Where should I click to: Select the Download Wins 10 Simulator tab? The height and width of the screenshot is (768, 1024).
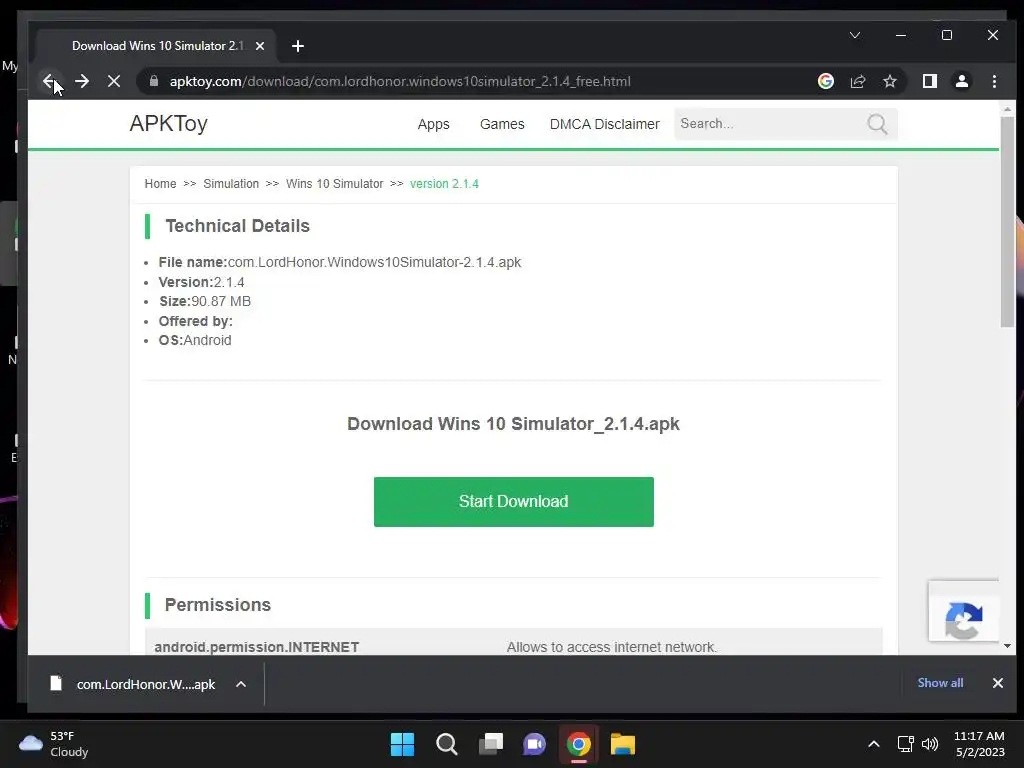(157, 46)
